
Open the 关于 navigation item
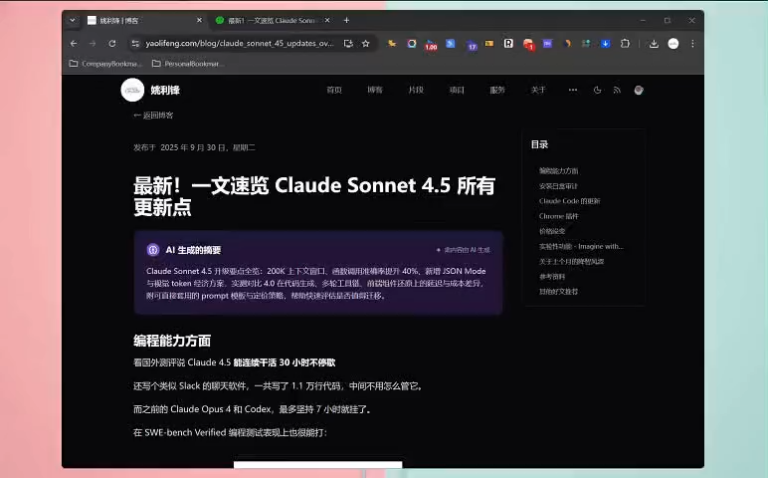point(538,90)
